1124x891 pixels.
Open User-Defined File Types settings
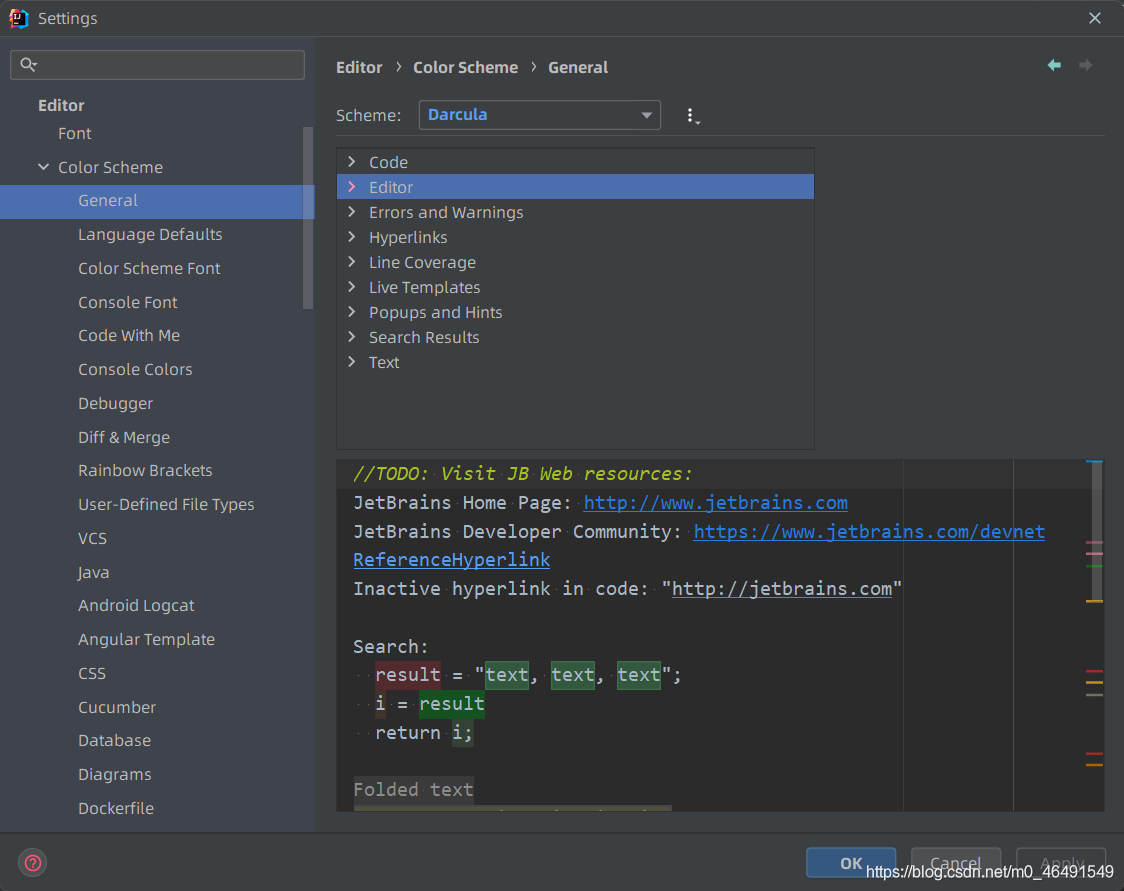[166, 505]
